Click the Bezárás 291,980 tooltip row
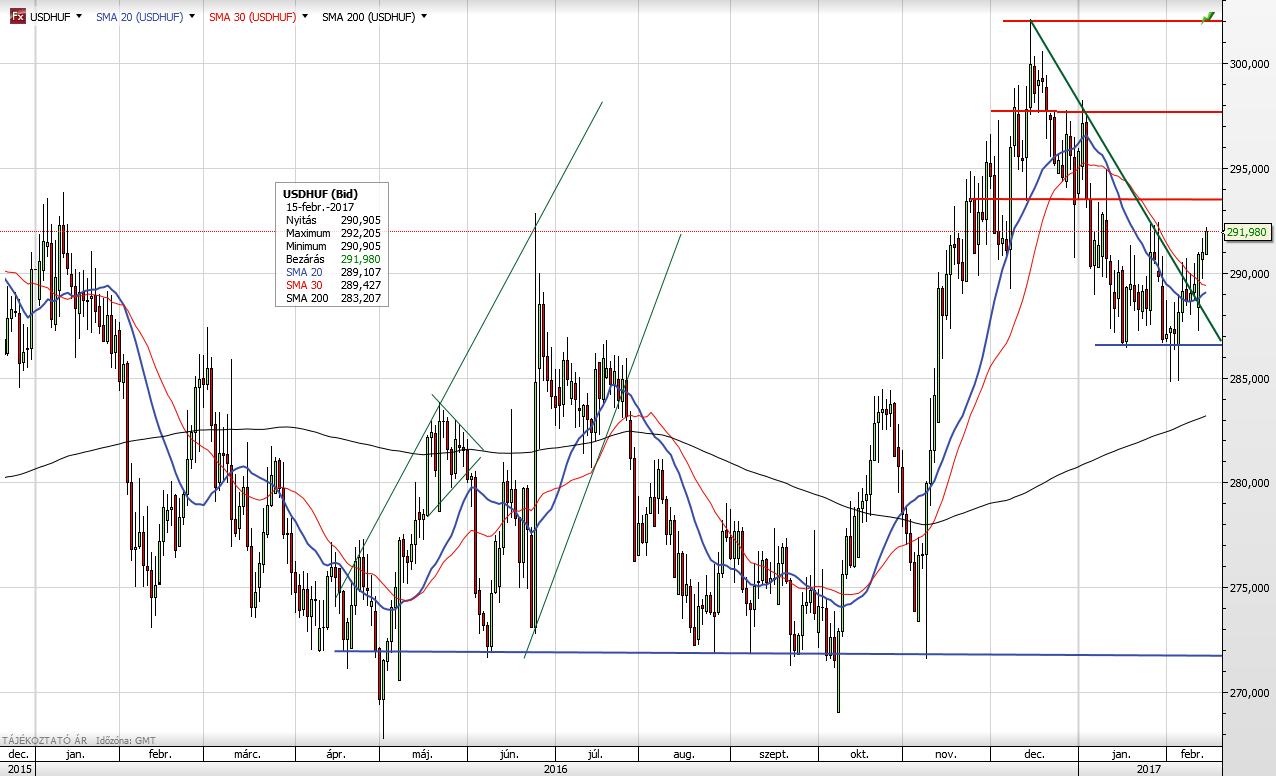The image size is (1276, 776). click(x=333, y=259)
